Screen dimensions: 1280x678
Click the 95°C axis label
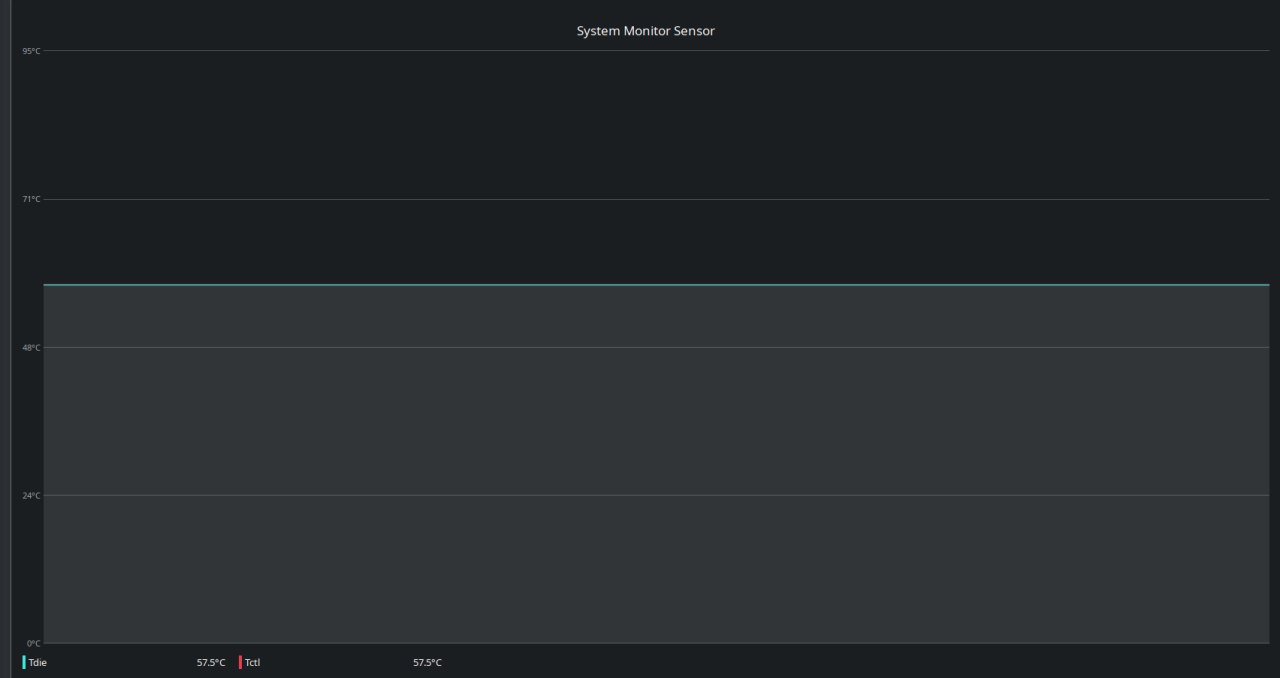[x=31, y=51]
